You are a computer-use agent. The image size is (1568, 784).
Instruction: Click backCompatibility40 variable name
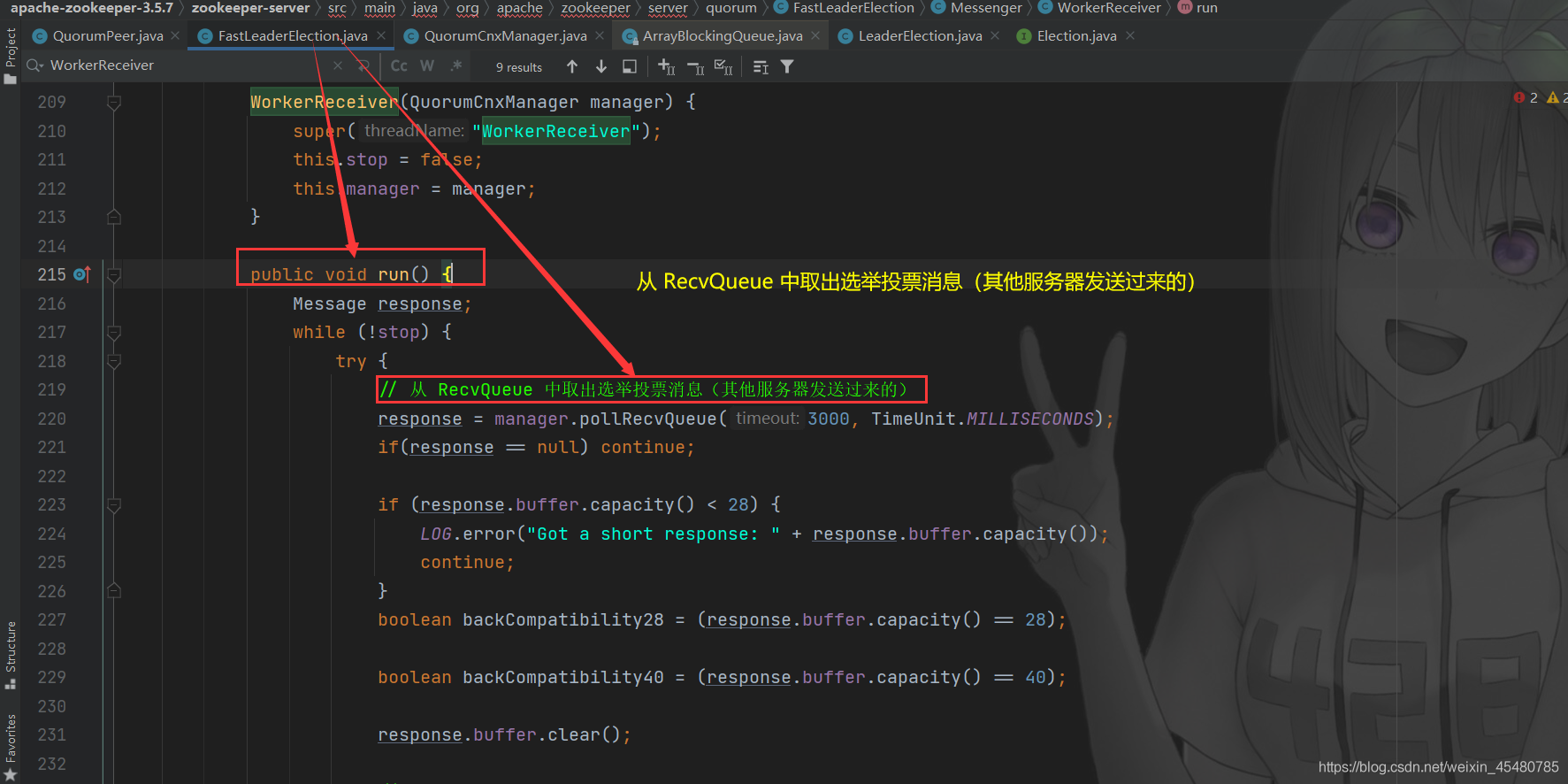[563, 677]
